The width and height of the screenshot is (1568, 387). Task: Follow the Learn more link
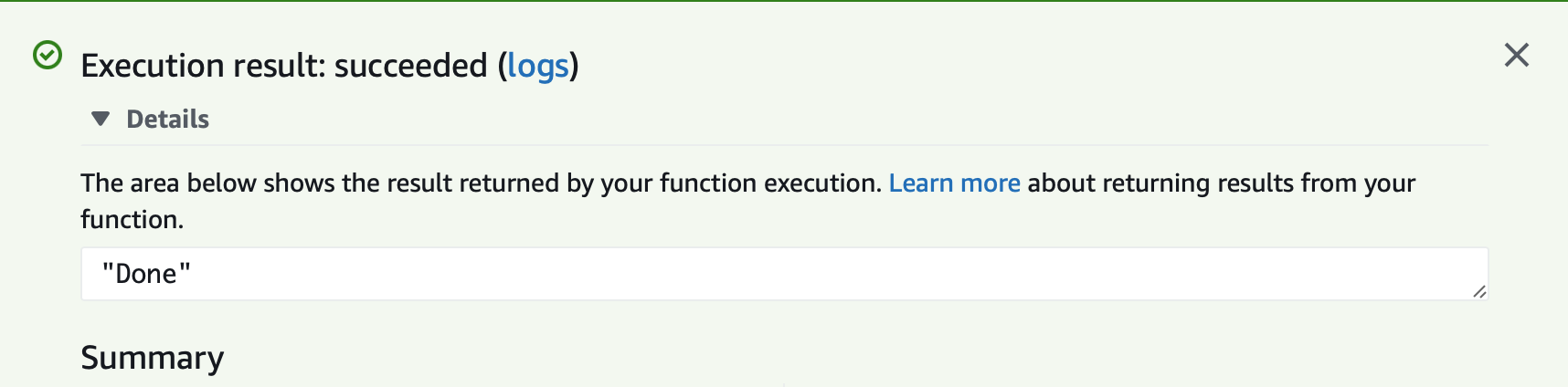tap(954, 183)
